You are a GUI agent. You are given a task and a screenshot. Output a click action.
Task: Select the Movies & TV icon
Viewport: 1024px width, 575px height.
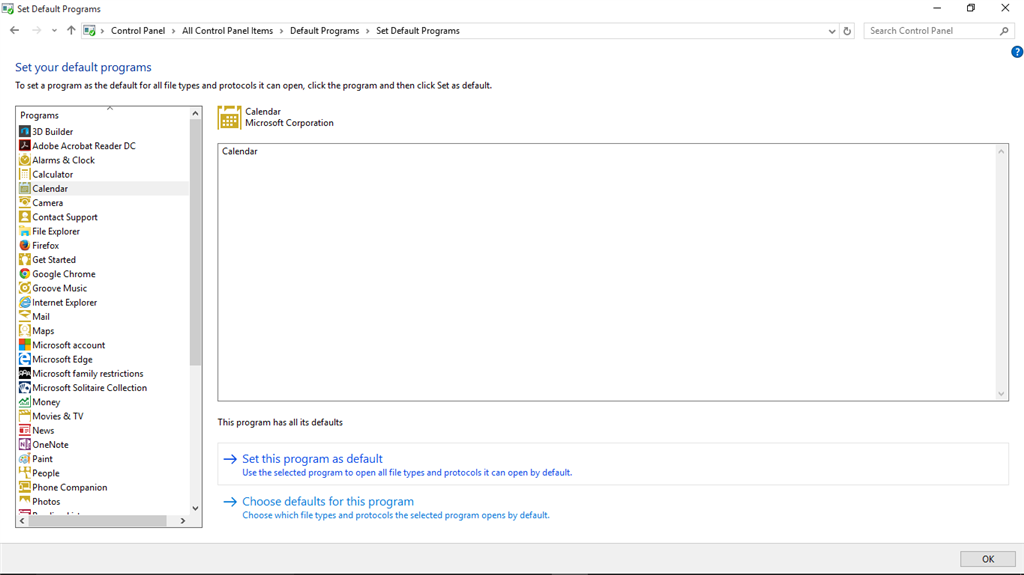tap(25, 416)
